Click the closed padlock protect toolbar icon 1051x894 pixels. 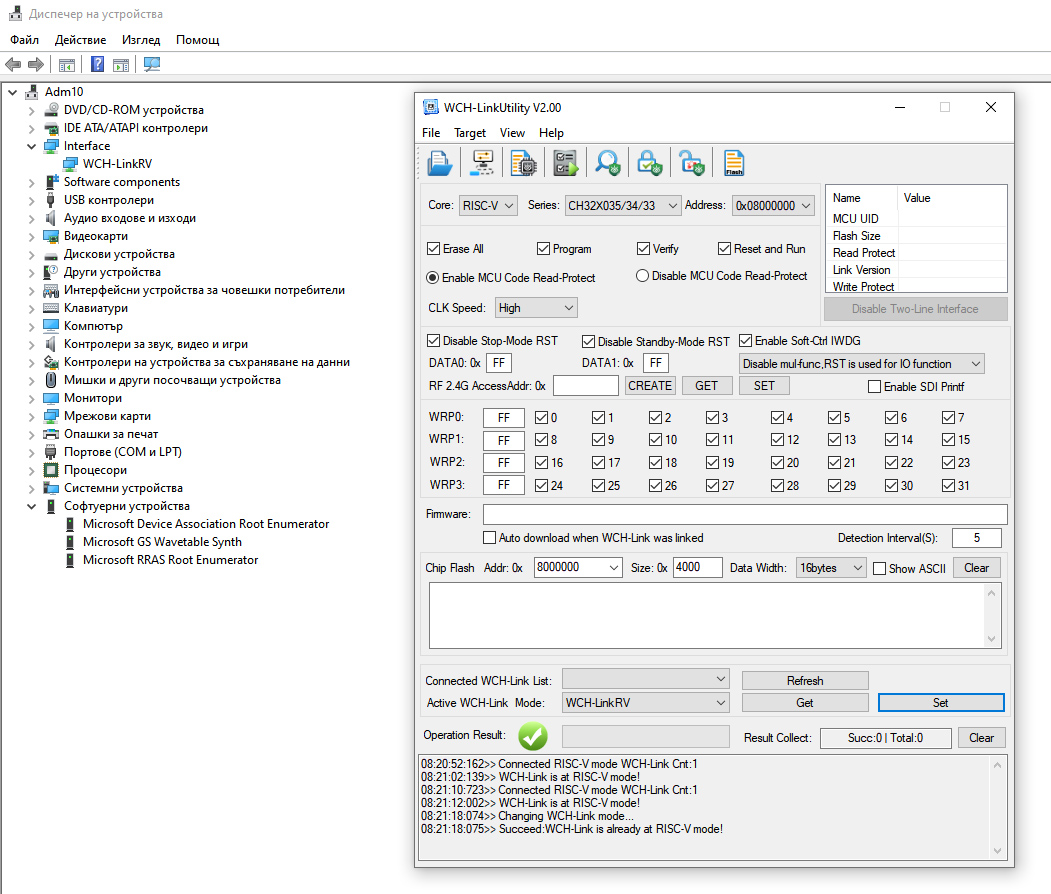tap(650, 163)
